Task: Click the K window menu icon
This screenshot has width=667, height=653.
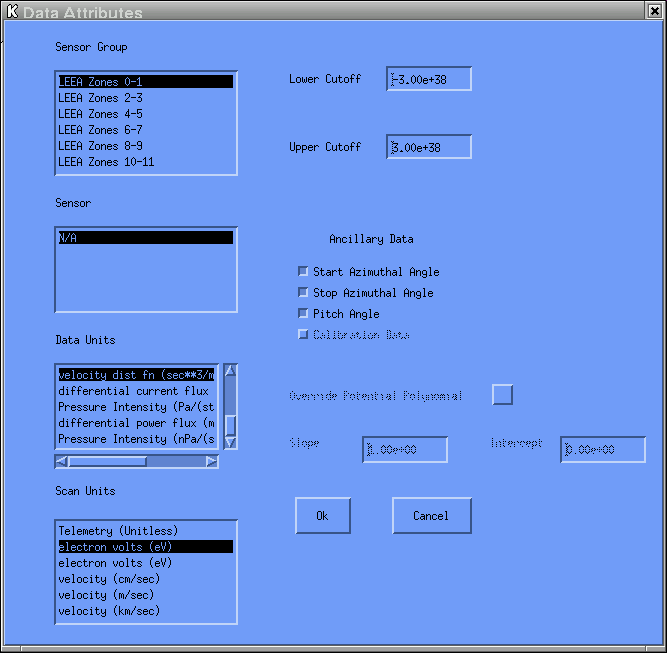Action: click(x=12, y=11)
